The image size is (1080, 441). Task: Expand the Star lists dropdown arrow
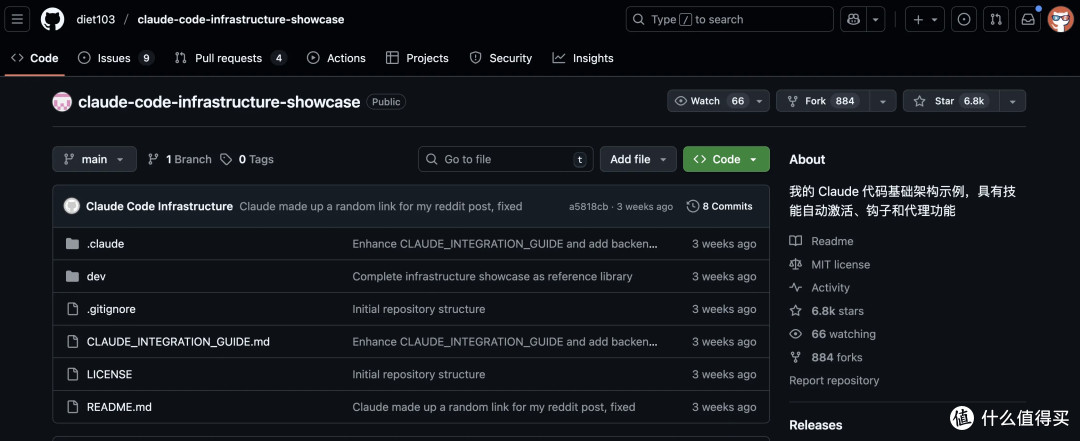pos(1012,101)
